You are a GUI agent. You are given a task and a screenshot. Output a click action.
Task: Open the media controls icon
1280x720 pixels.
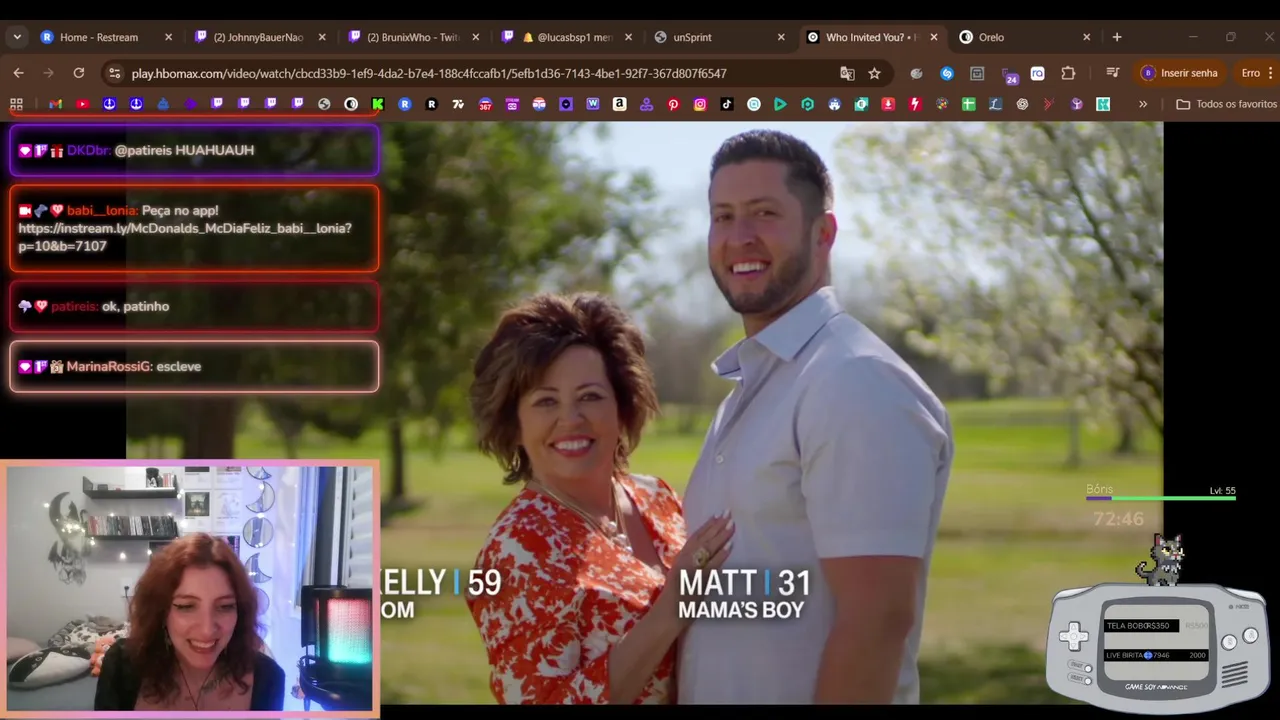pyautogui.click(x=1112, y=73)
